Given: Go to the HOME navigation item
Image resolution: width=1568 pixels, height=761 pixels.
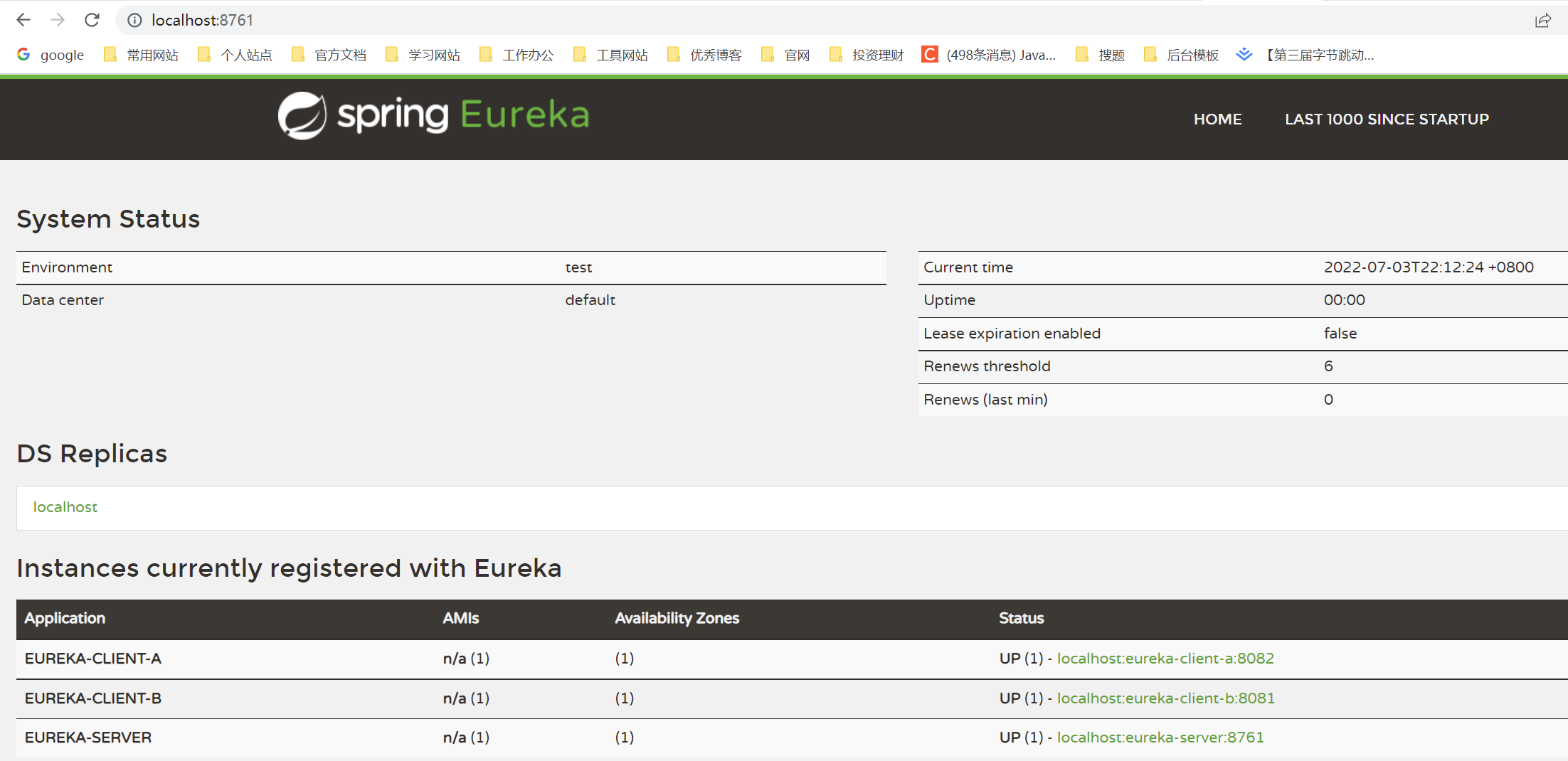Looking at the screenshot, I should coord(1217,119).
